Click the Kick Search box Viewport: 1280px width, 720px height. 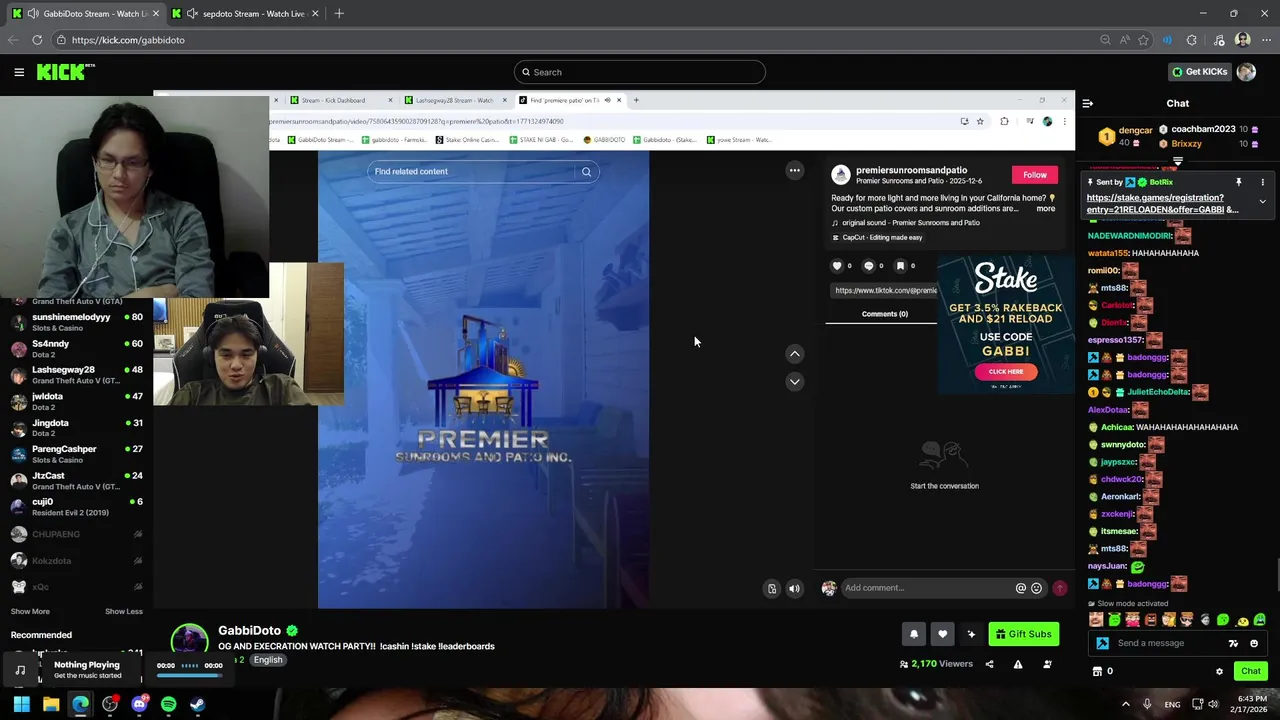[640, 72]
